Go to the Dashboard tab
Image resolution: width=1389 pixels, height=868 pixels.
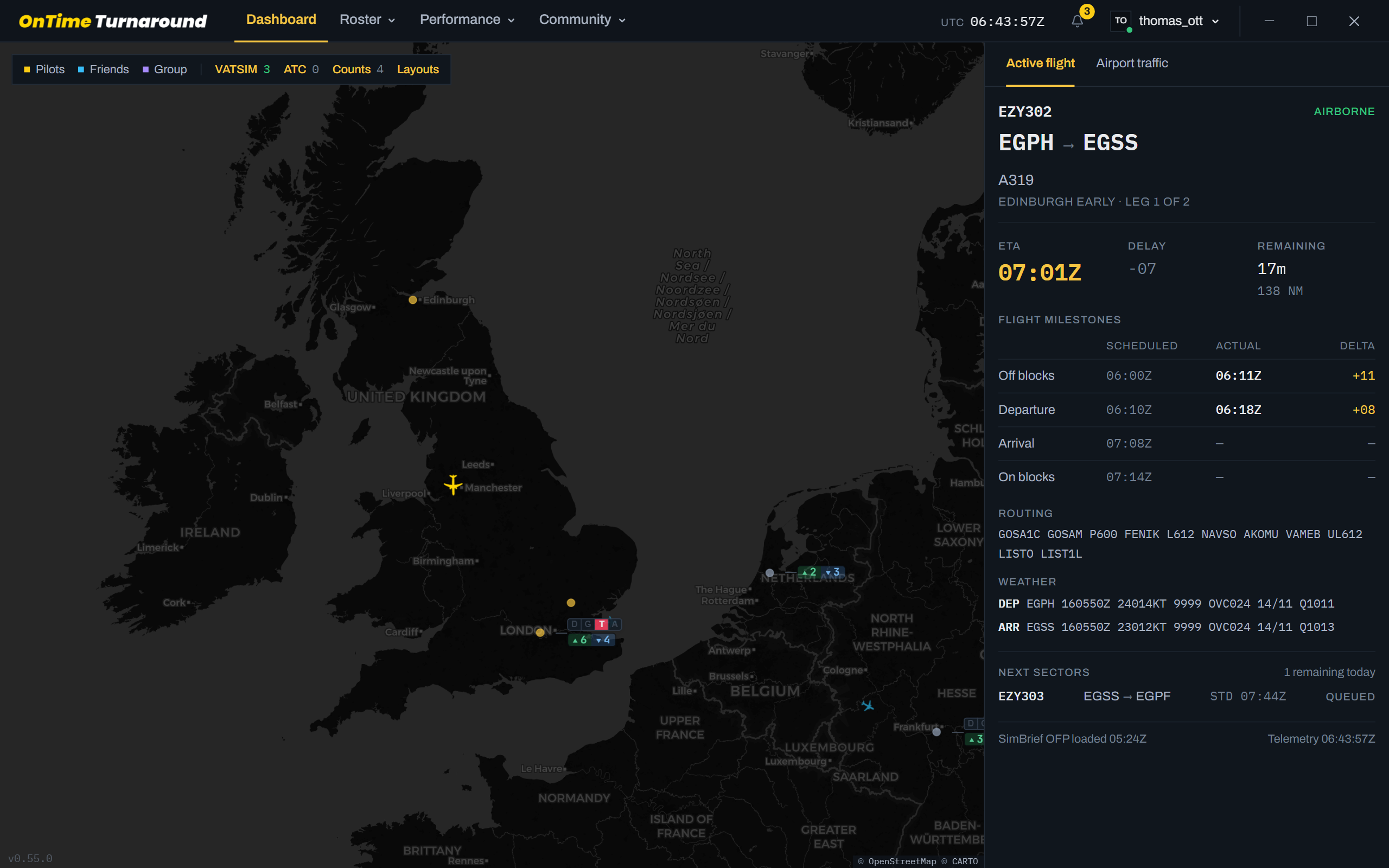pos(281,20)
